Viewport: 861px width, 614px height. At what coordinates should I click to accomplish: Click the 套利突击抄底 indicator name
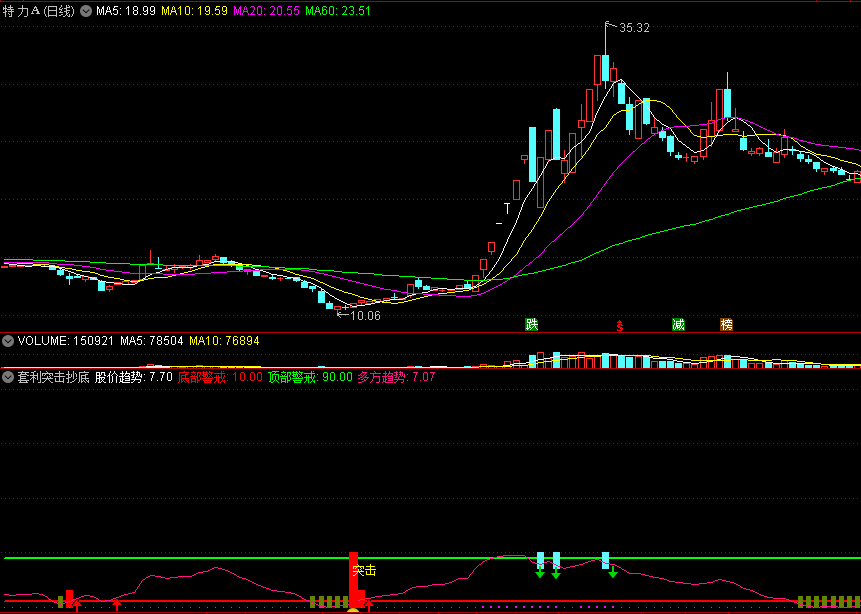point(53,377)
